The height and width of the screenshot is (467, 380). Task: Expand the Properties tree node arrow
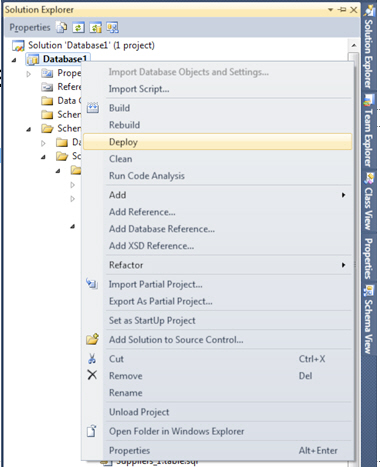[x=29, y=74]
